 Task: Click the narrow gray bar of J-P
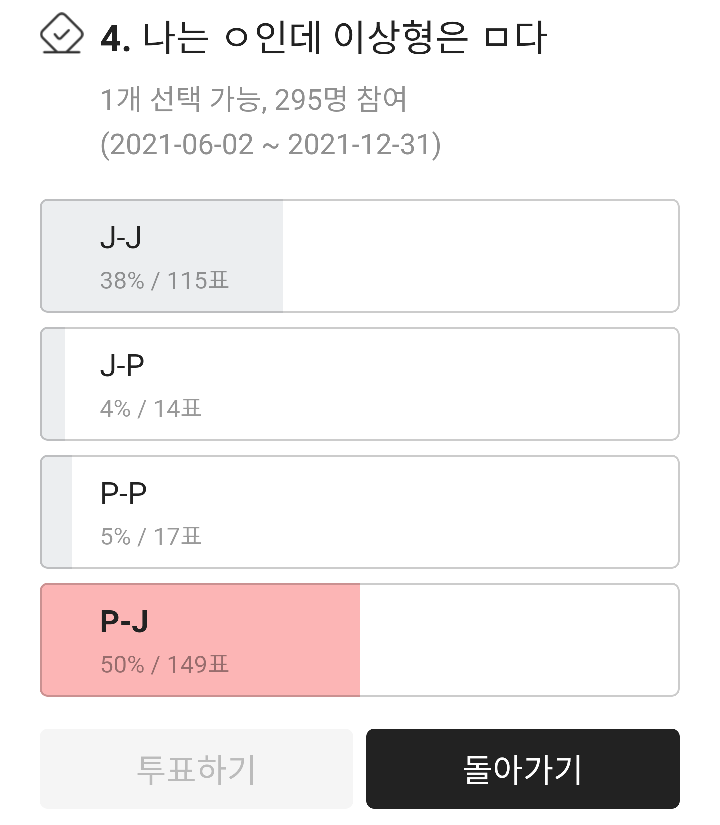(54, 384)
